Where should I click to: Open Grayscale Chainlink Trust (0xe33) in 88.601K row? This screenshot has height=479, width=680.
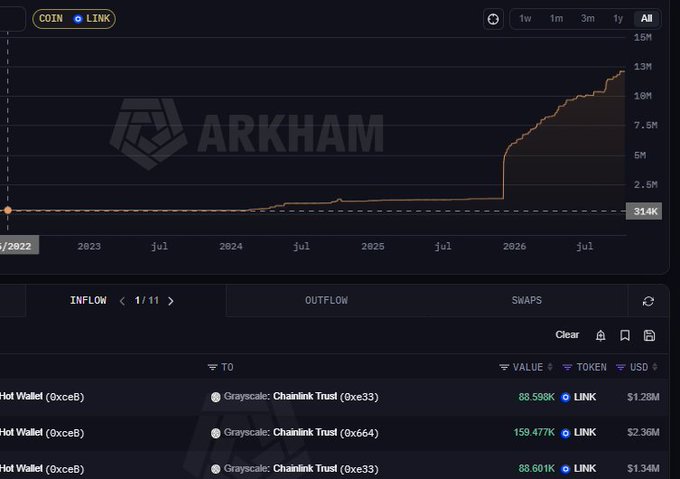[x=301, y=469]
